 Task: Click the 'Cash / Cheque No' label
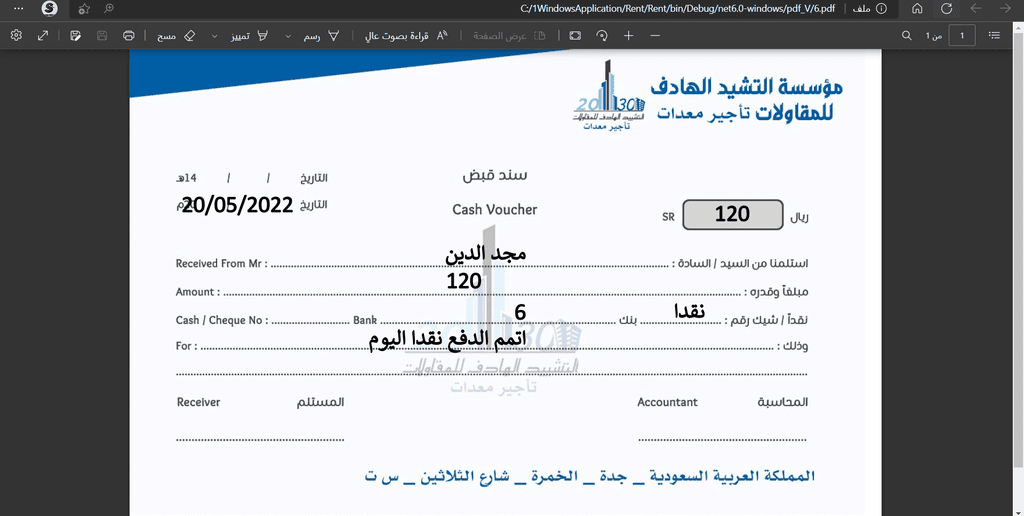click(x=221, y=320)
